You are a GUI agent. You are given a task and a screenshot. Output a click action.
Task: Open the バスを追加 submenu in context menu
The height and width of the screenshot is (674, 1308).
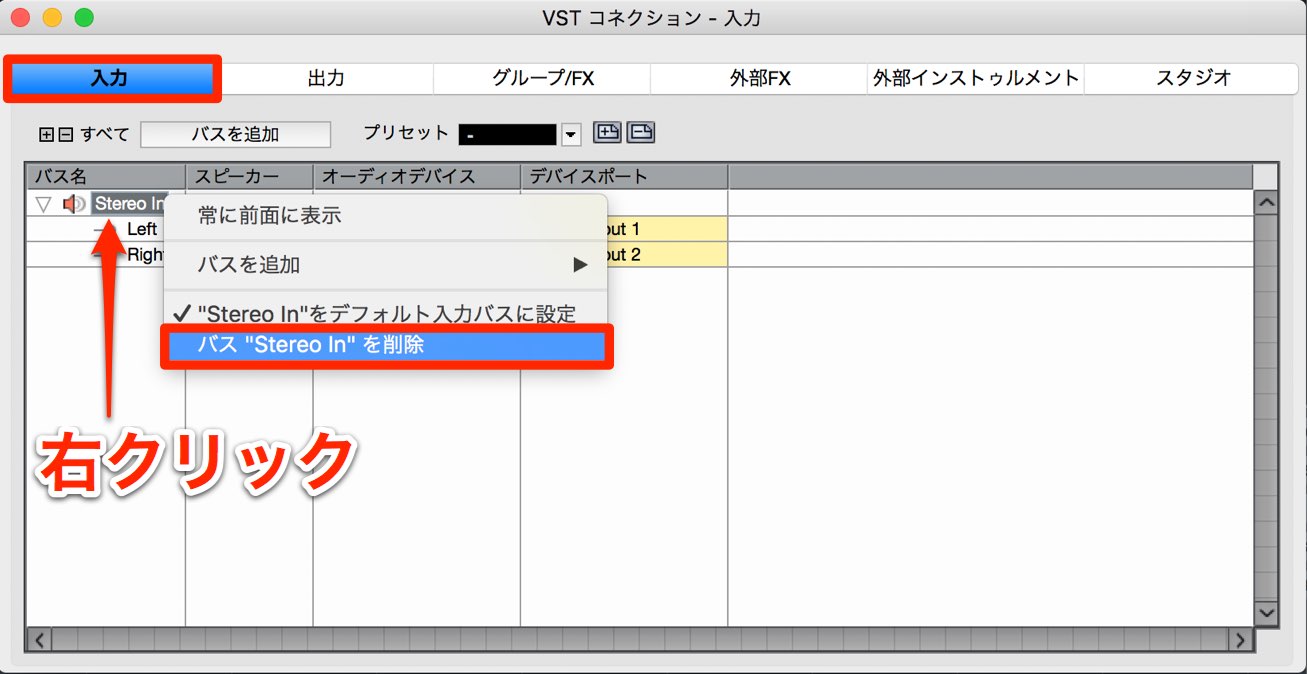click(386, 265)
